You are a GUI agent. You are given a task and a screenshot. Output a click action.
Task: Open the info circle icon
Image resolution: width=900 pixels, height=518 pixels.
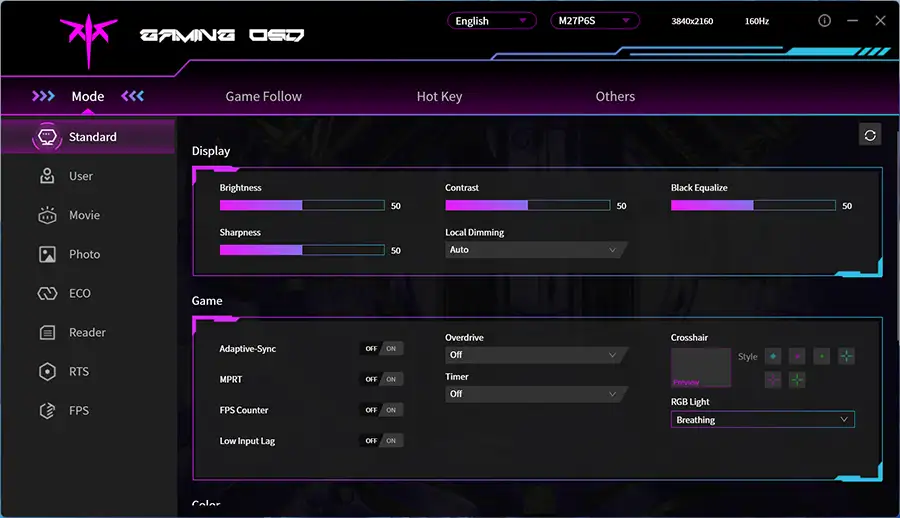[x=824, y=21]
